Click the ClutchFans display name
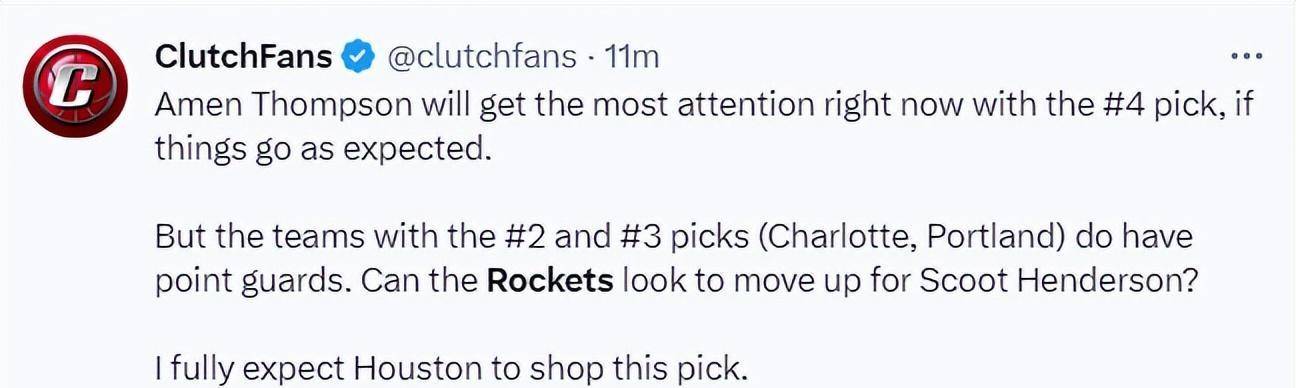Screen dimensions: 1296x388 coord(243,57)
